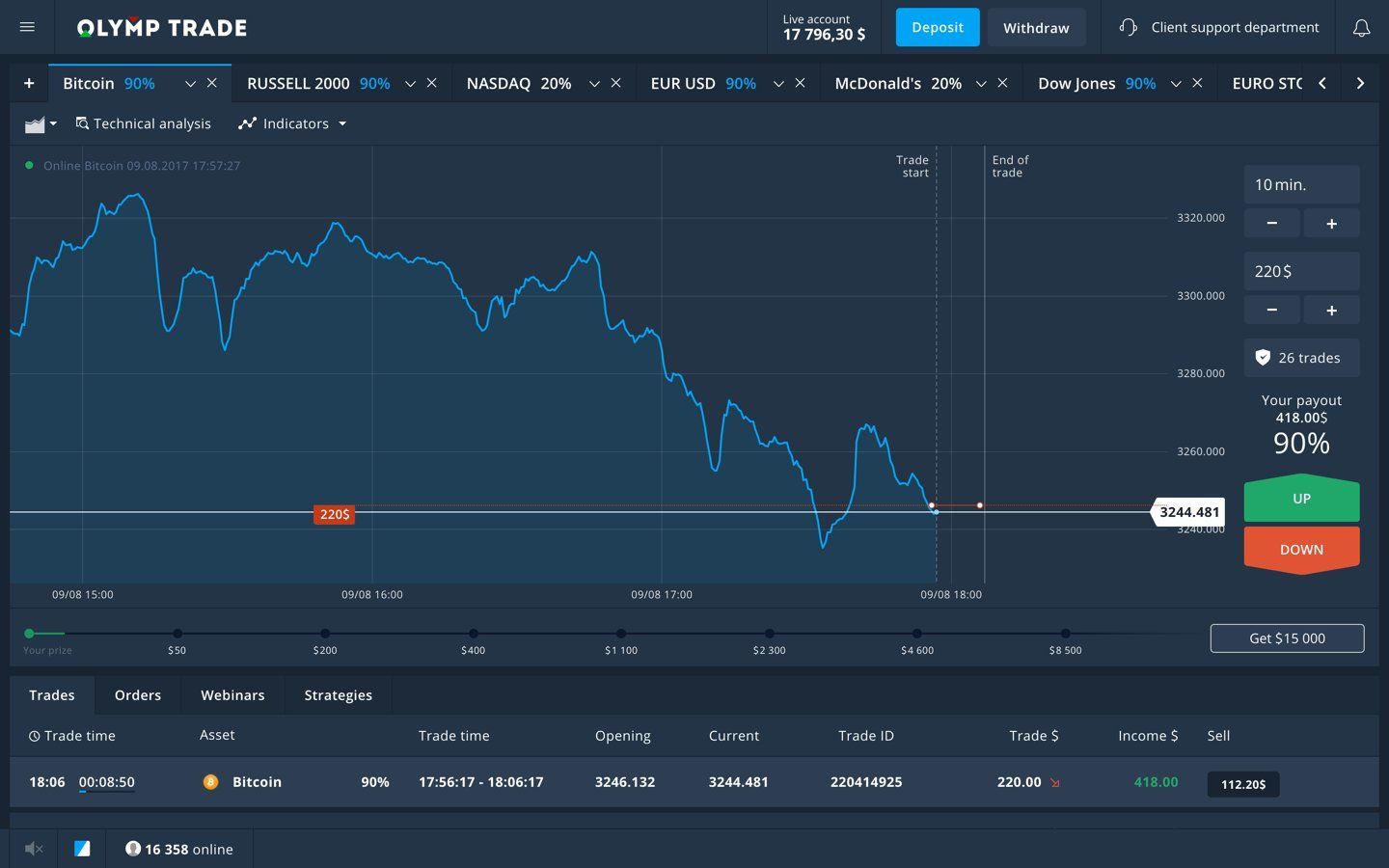1389x868 pixels.
Task: Open Technical analysis tool
Action: point(143,123)
